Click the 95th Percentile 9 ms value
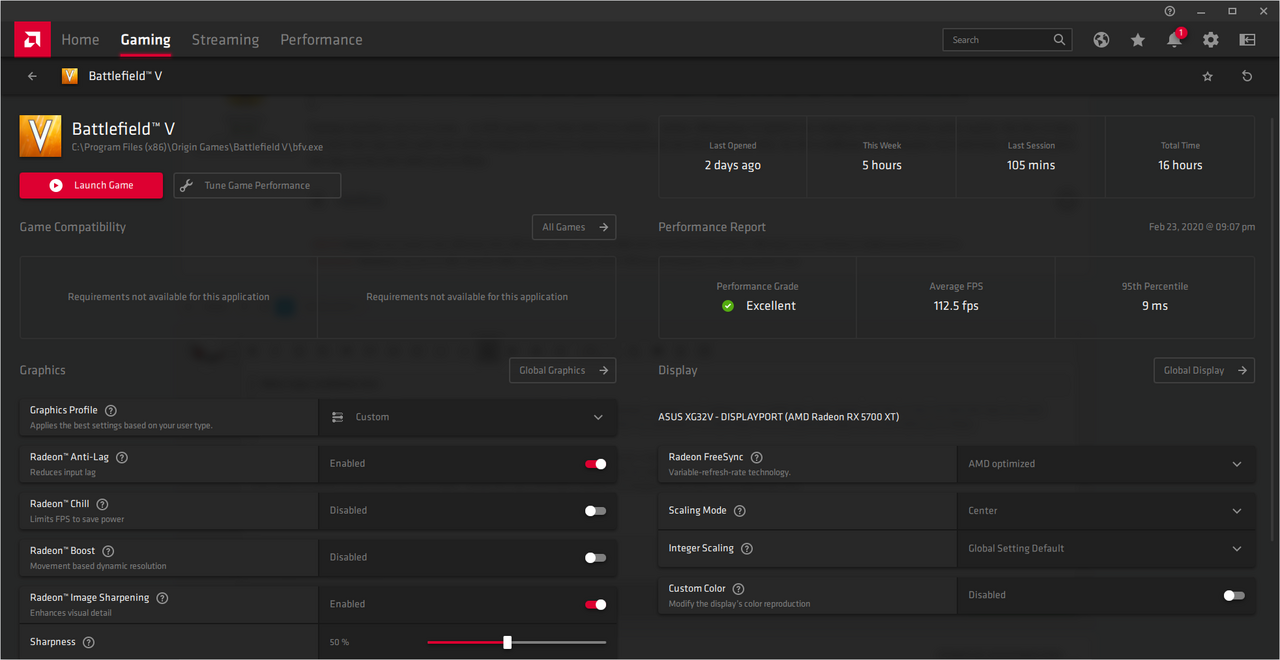This screenshot has height=660, width=1280. click(1154, 306)
